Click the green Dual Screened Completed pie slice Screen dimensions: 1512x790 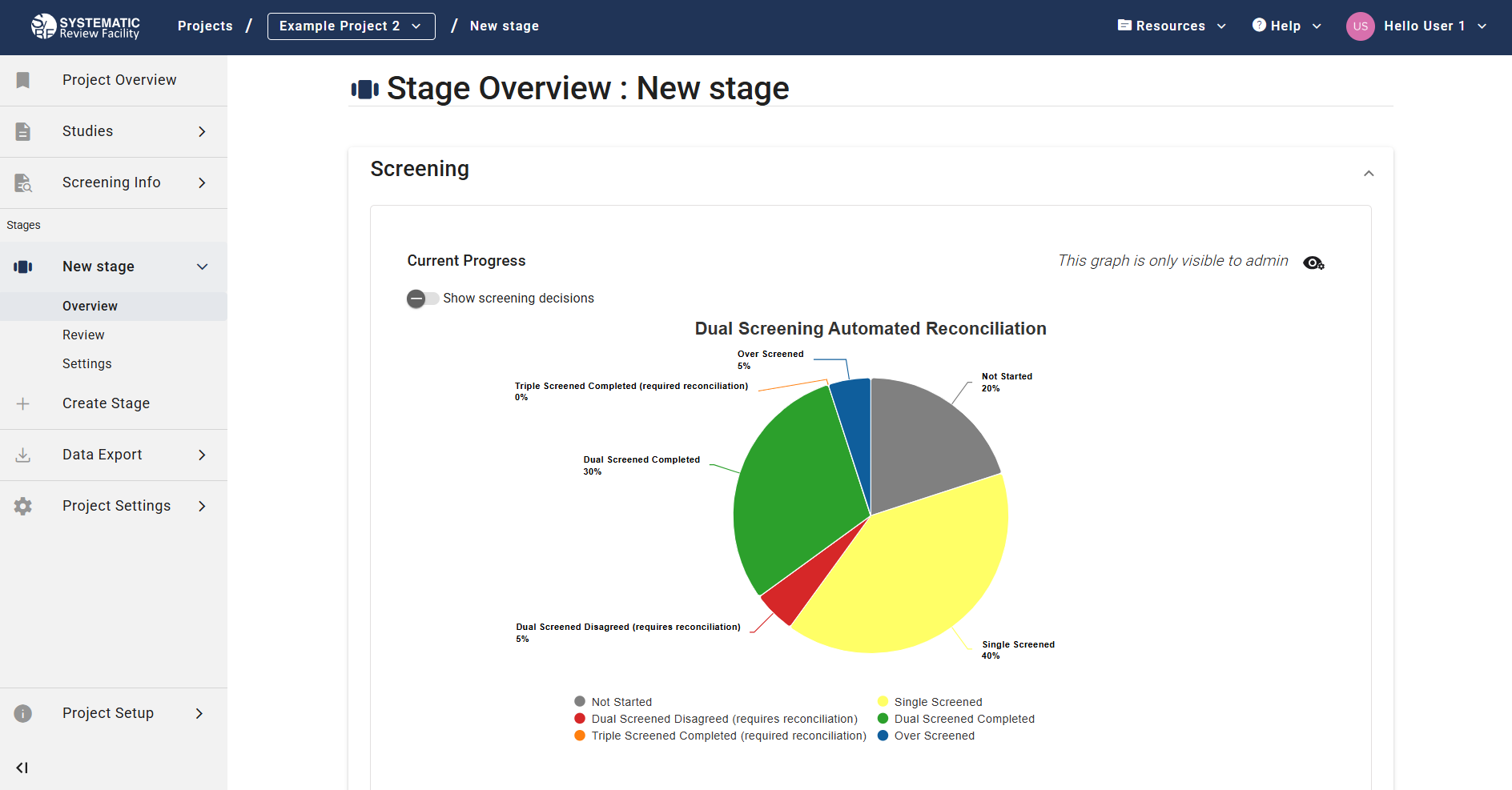pyautogui.click(x=801, y=480)
